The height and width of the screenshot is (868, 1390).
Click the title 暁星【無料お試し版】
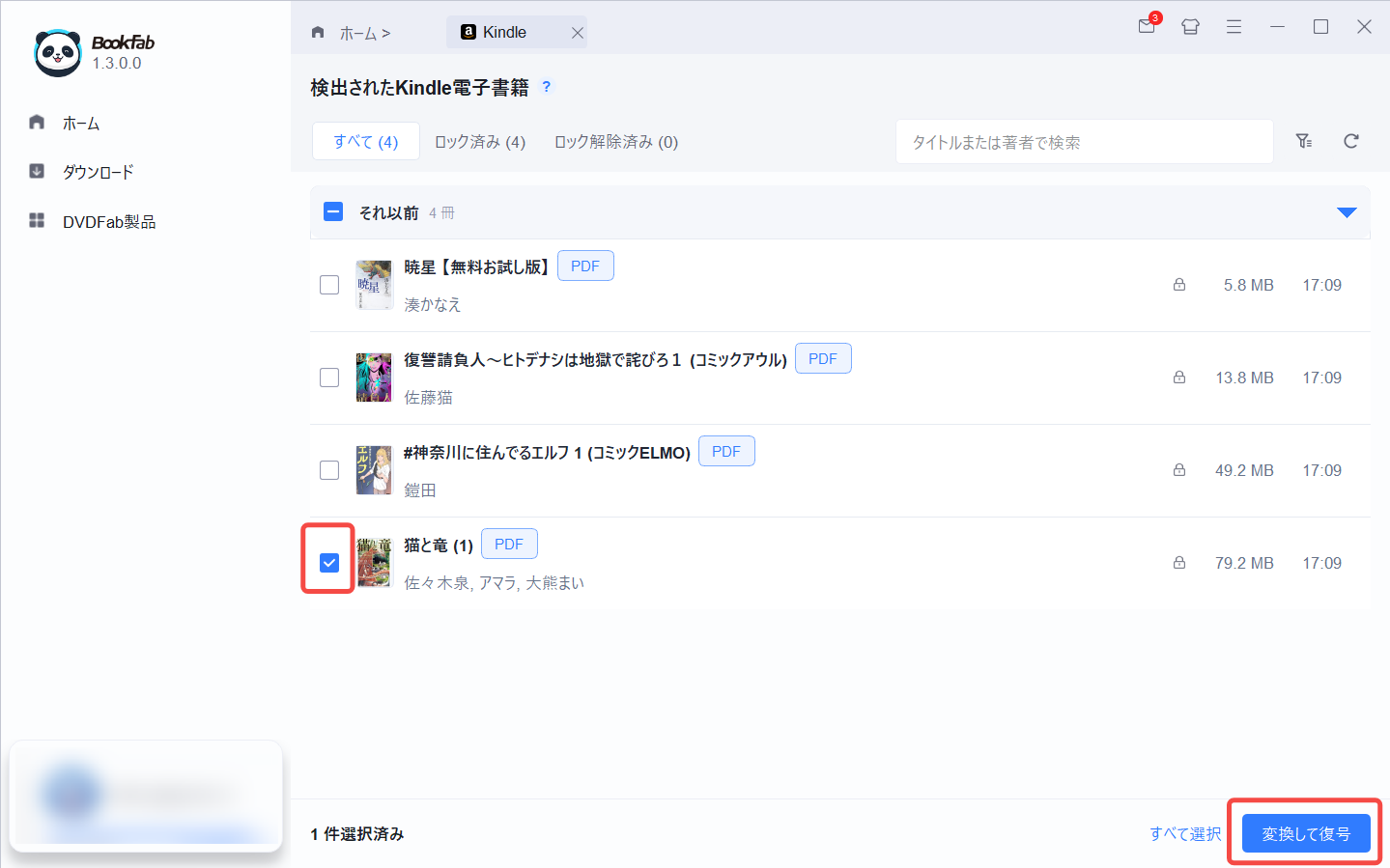tap(477, 266)
